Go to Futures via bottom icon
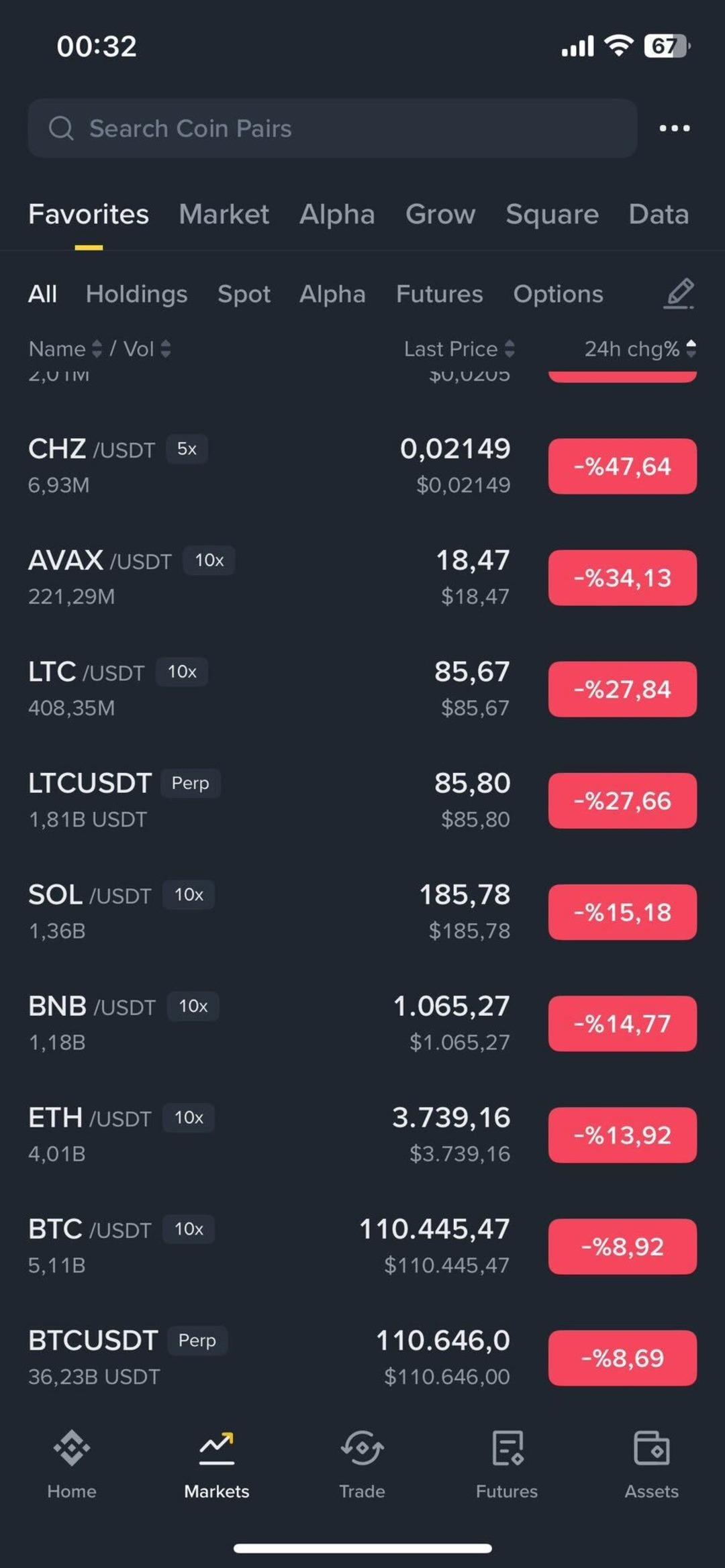This screenshot has height=1568, width=725. (x=507, y=1448)
